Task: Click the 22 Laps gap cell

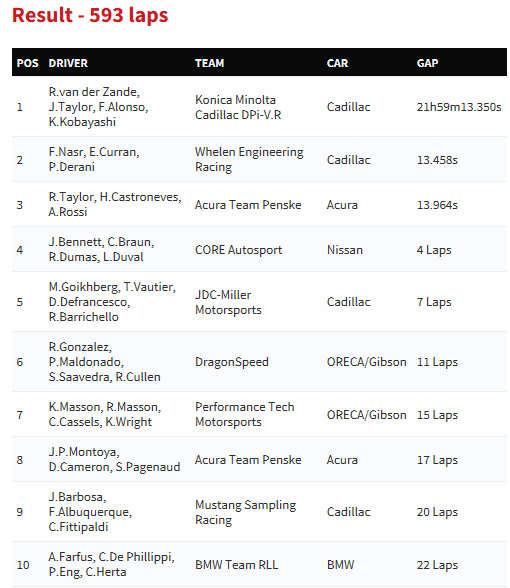Action: coord(437,565)
